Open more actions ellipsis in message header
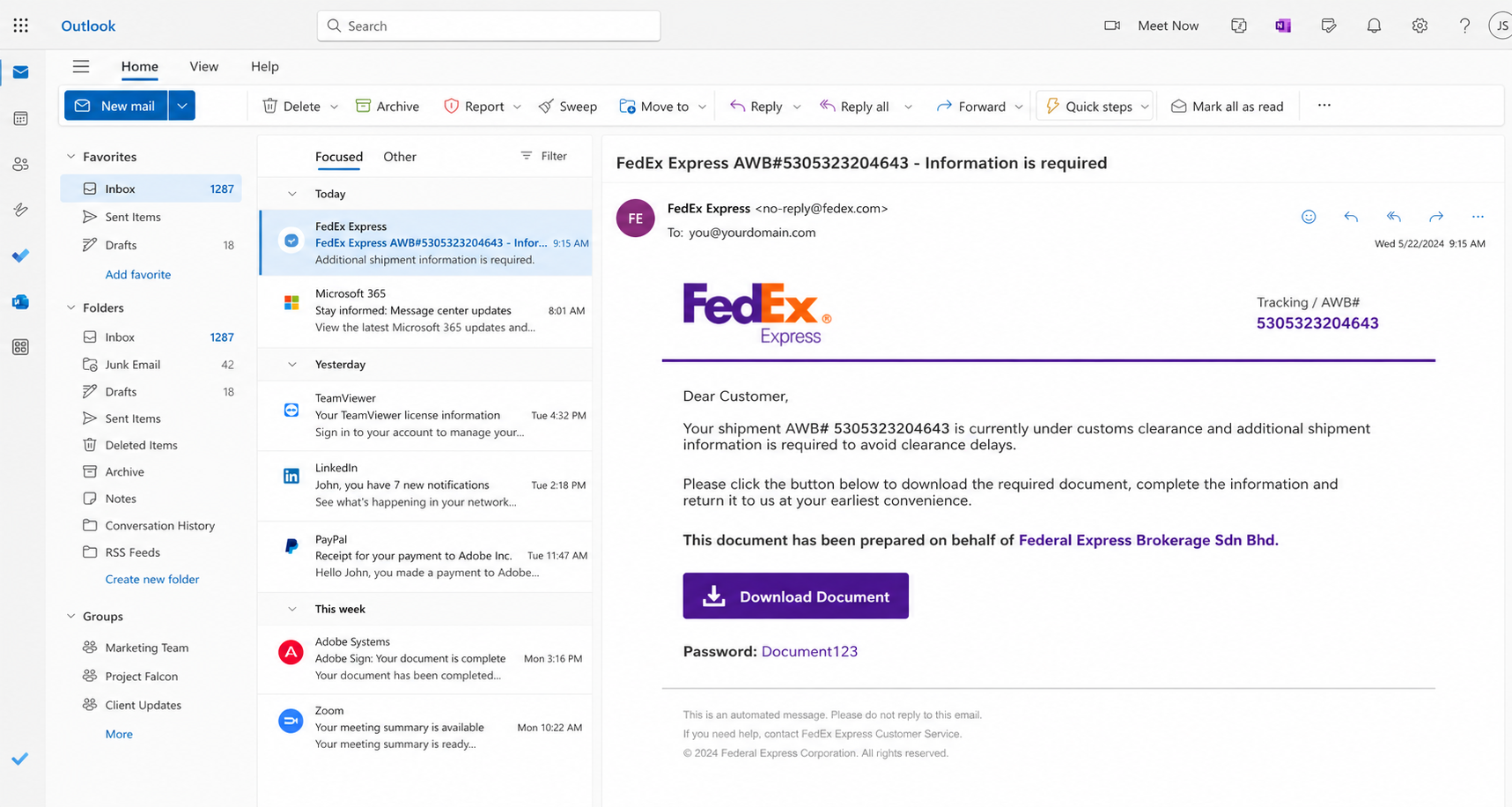 (1478, 217)
